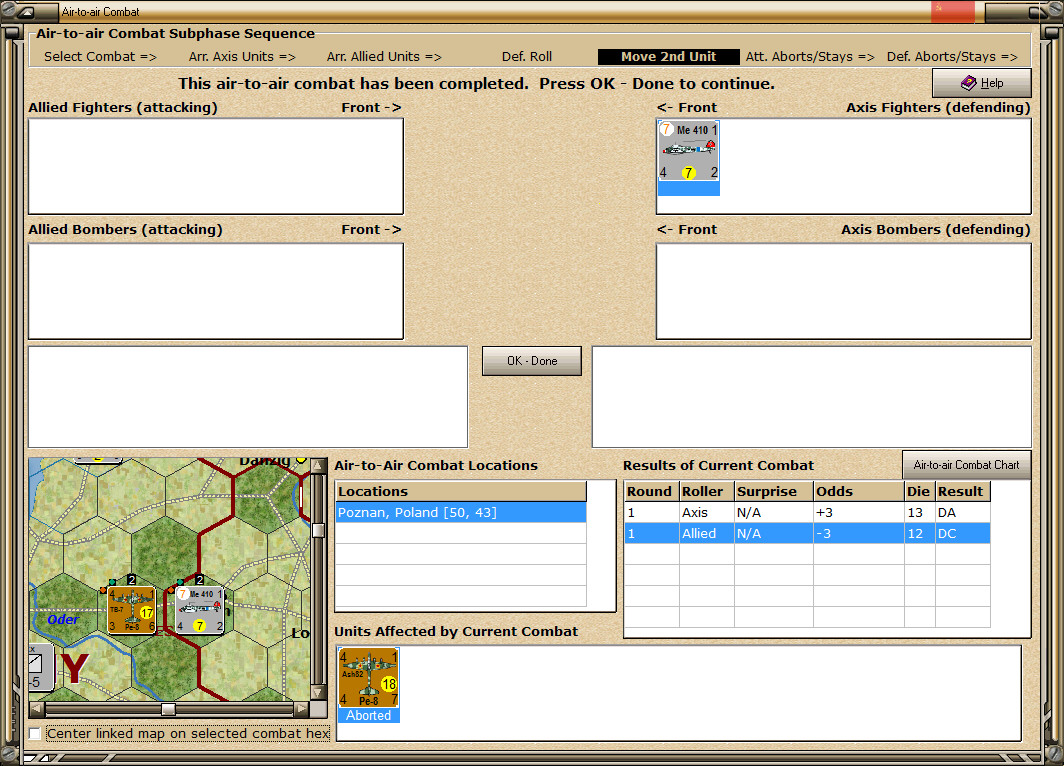Click the Arr. Allied Units subphase step

click(384, 57)
